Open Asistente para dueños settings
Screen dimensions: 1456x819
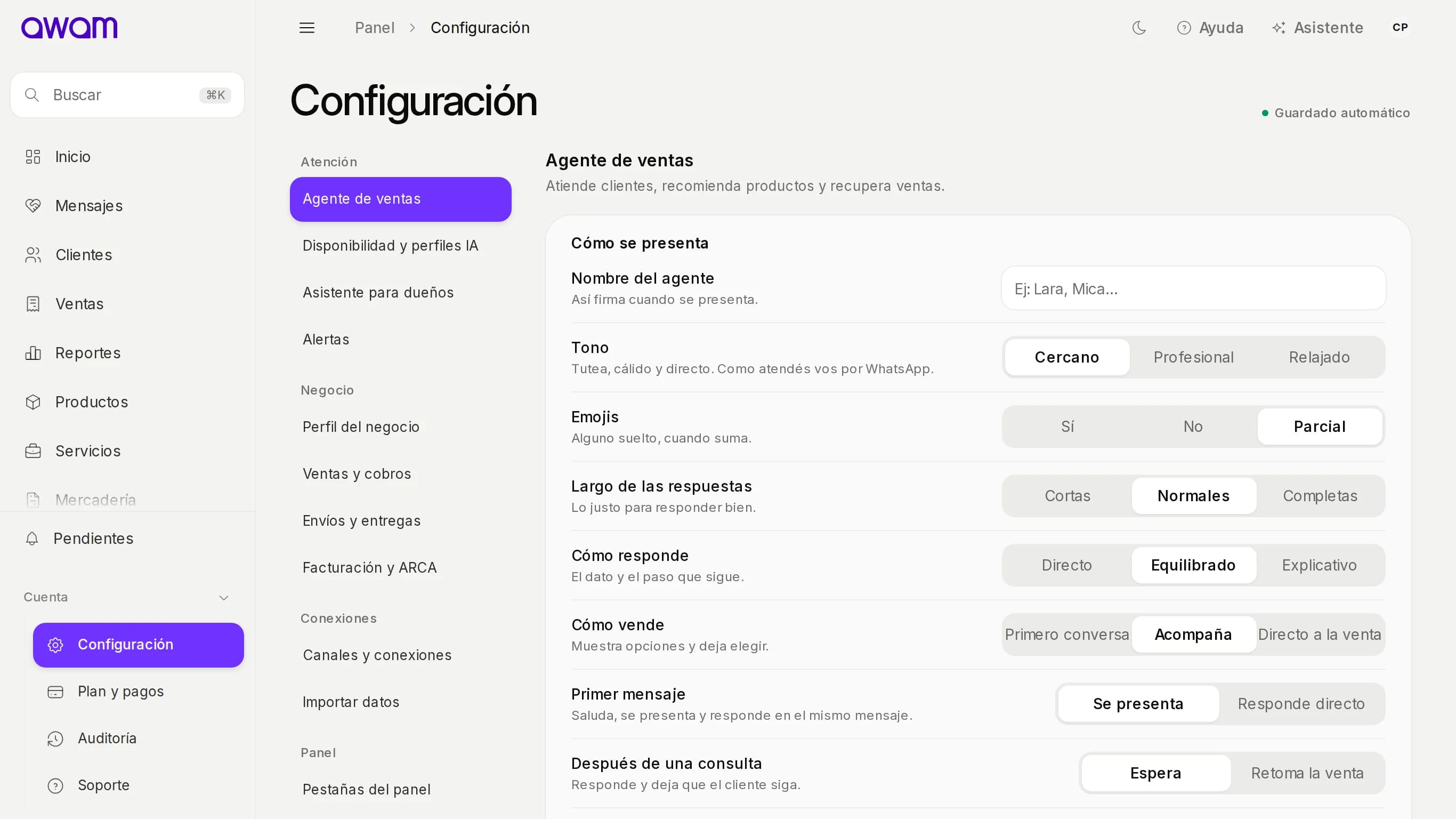click(400, 293)
